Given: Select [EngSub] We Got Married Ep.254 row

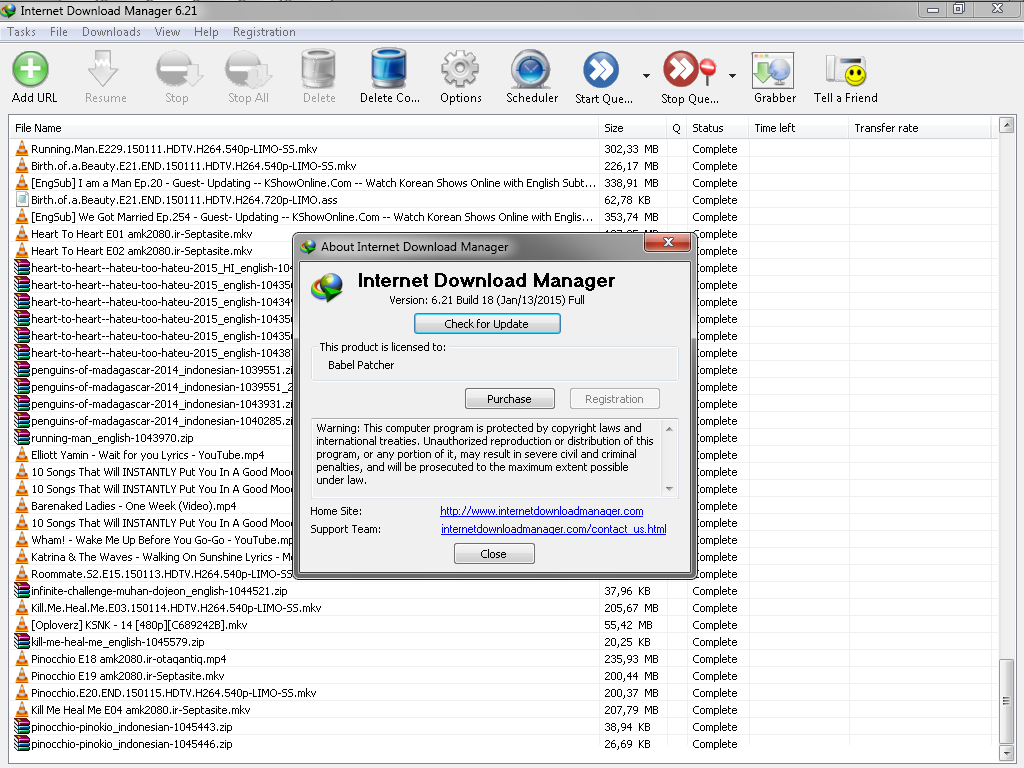Looking at the screenshot, I should [503, 217].
